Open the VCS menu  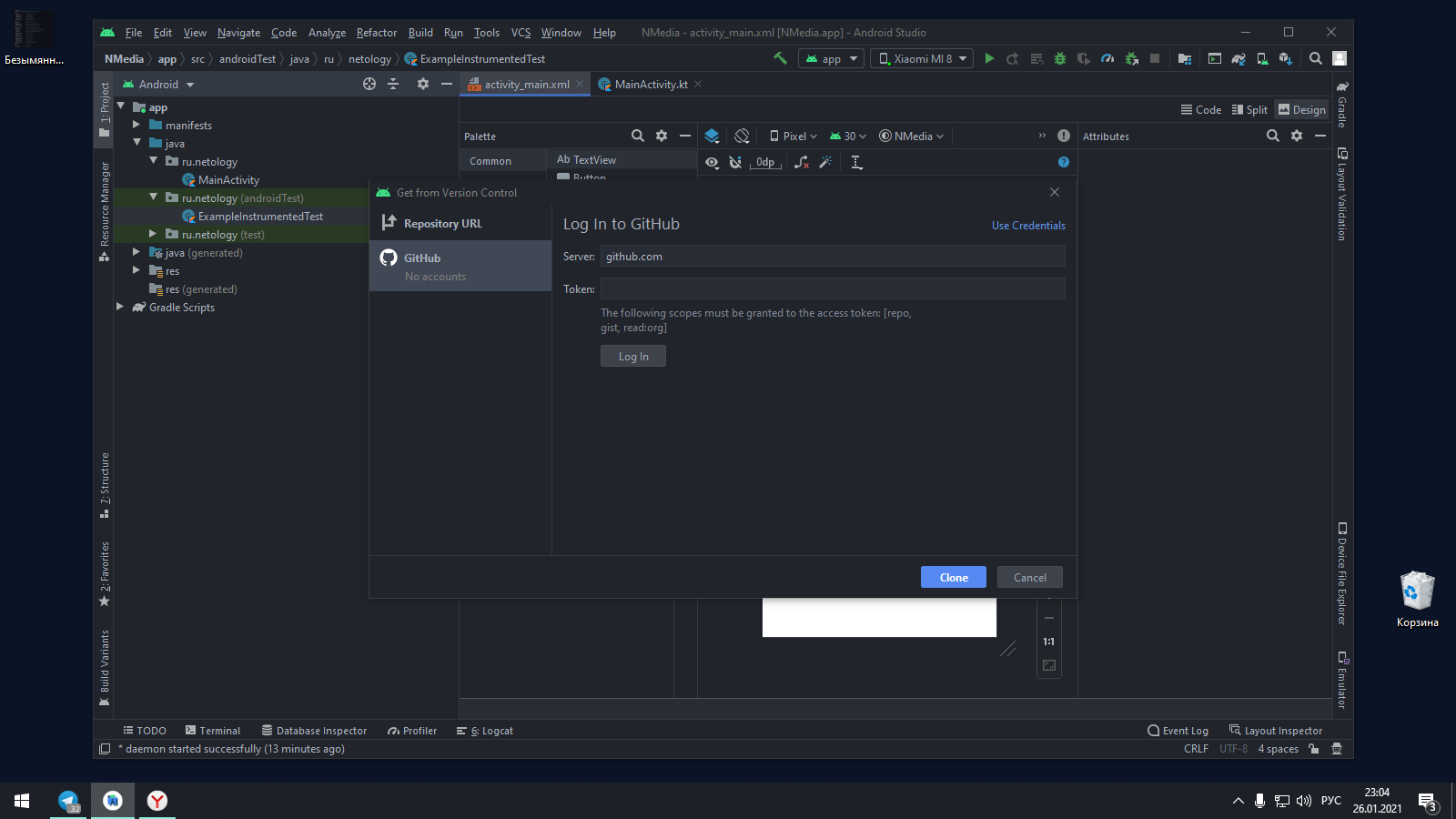521,32
